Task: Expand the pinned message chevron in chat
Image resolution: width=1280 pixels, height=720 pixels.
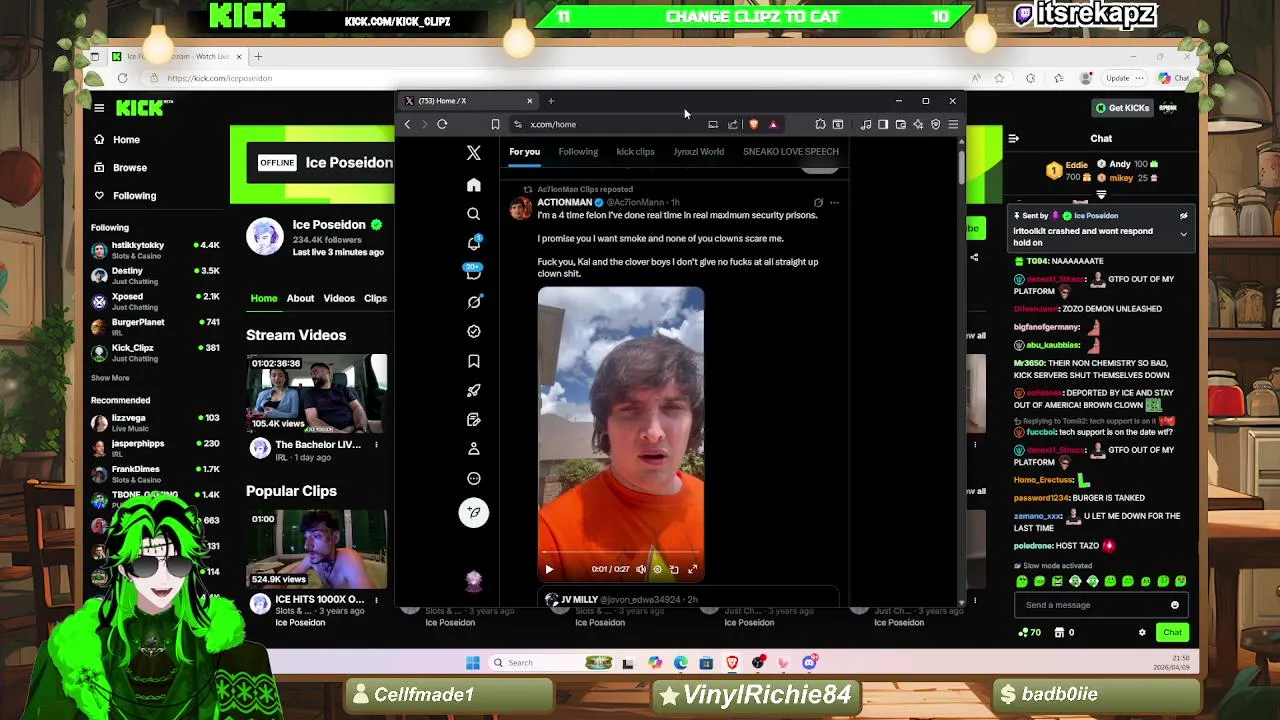Action: (1183, 234)
